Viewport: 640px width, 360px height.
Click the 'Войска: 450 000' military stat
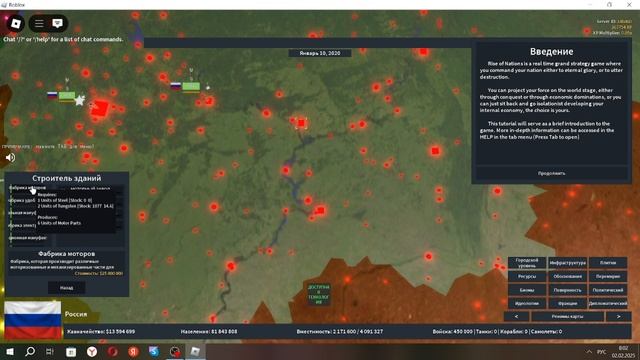(452, 331)
